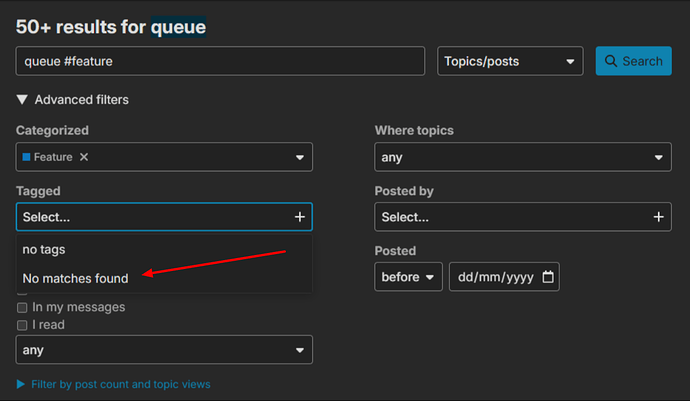This screenshot has width=690, height=401.
Task: Click the search query field containing 'queue #feature'
Action: (220, 61)
